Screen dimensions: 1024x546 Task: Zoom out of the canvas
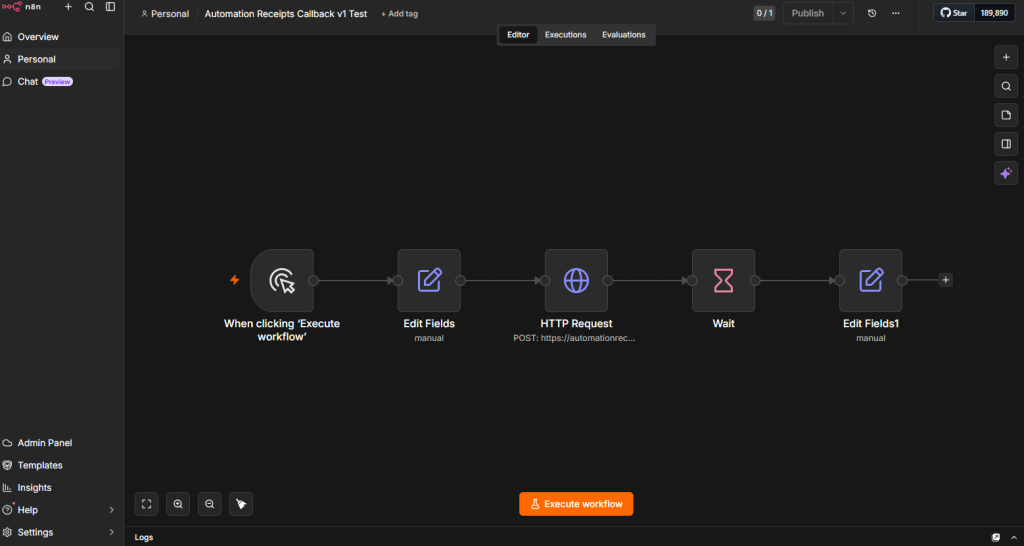[x=210, y=504]
